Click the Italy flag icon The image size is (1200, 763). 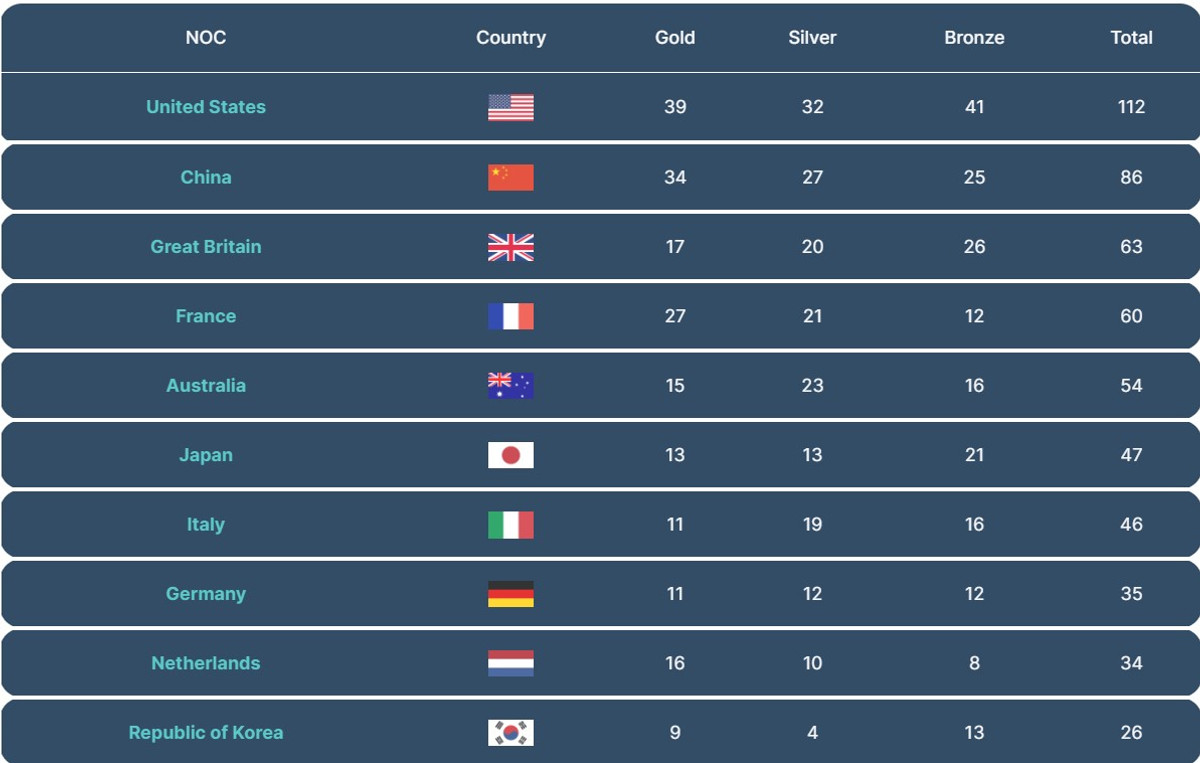pos(510,525)
